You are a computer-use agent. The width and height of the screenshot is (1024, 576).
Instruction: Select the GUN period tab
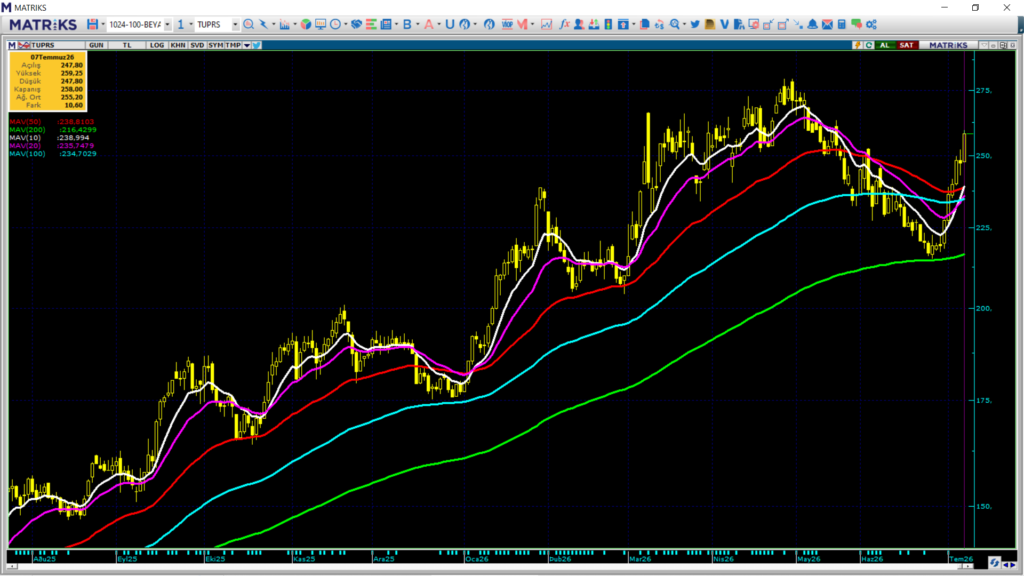tap(96, 45)
